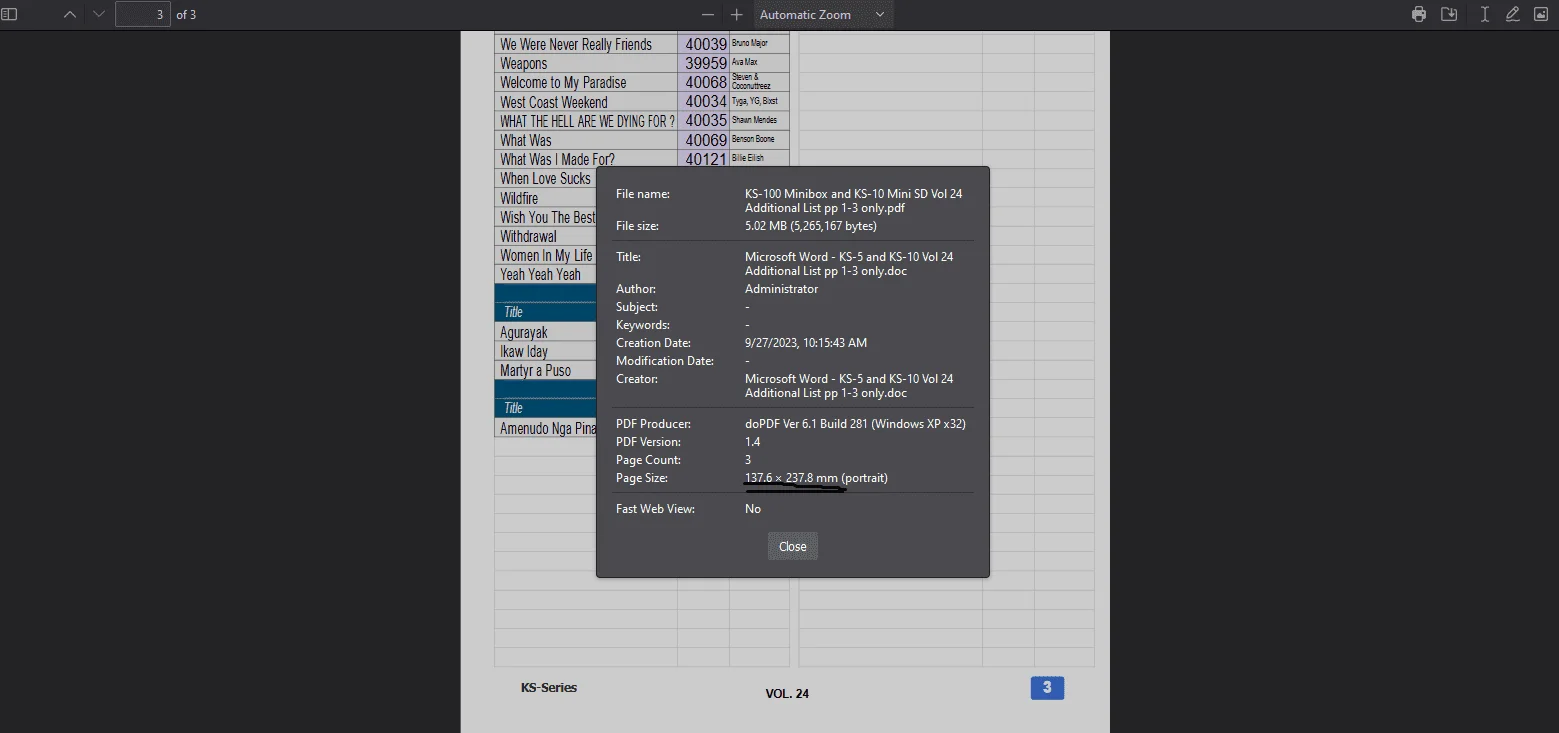Select the text annotation tool
Viewport: 1559px width, 733px height.
pyautogui.click(x=1484, y=15)
